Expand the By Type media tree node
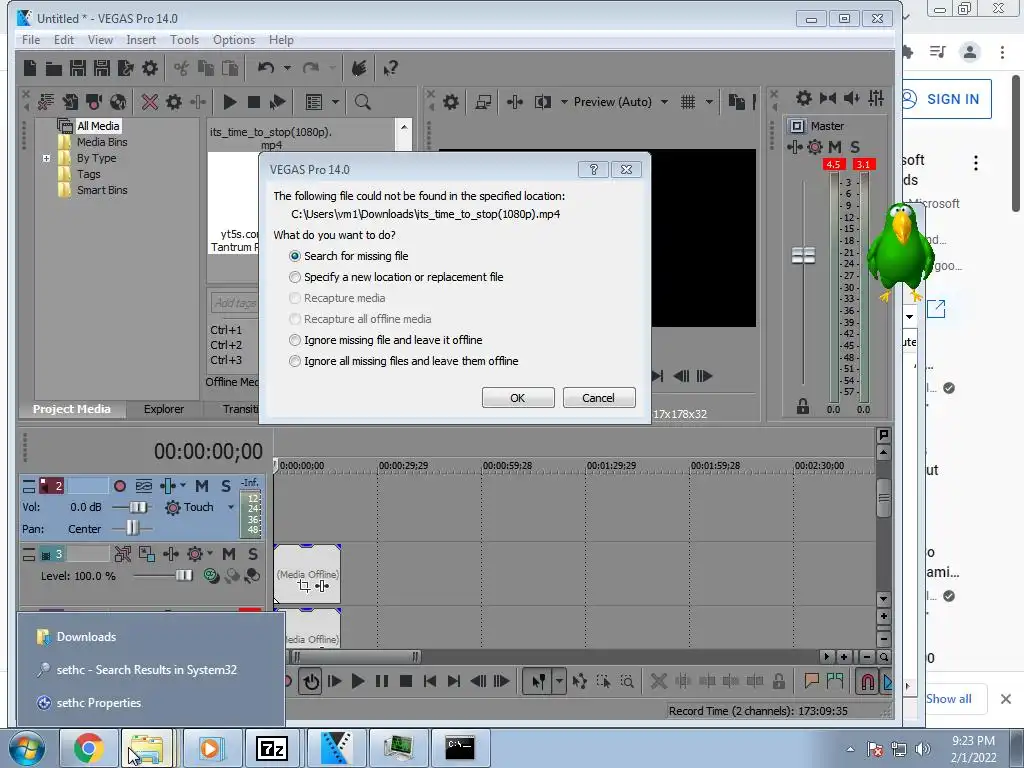Image resolution: width=1024 pixels, height=768 pixels. (x=46, y=158)
